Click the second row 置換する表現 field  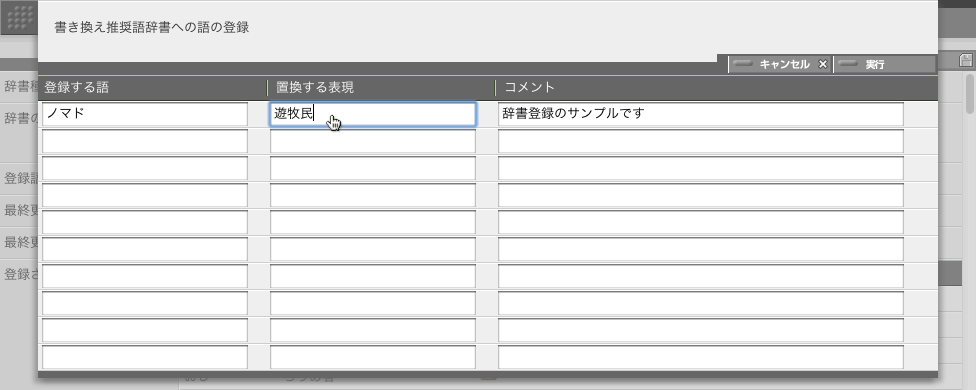tap(373, 141)
